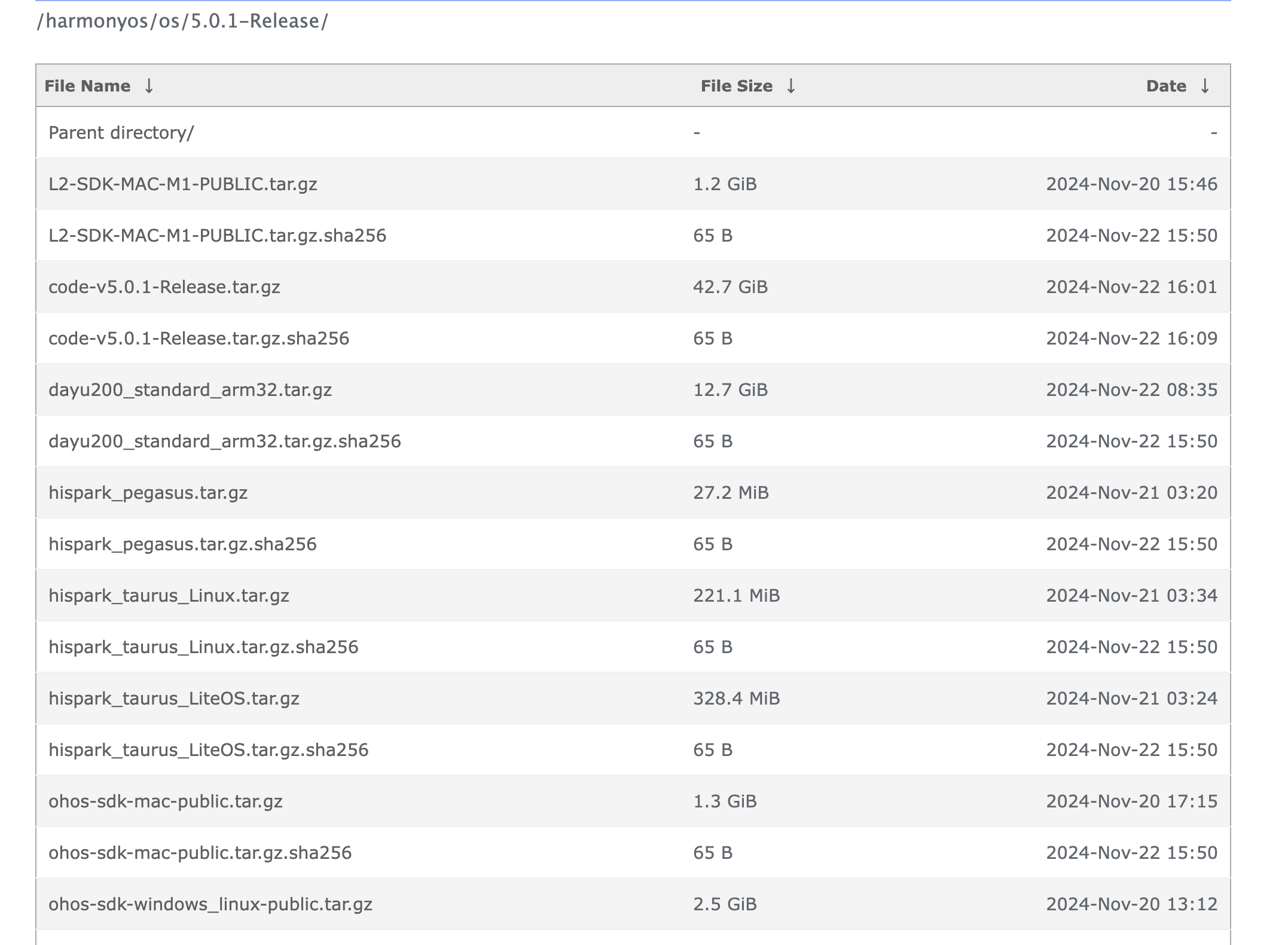Sort the listing by File Name arrow
The width and height of the screenshot is (1288, 945).
pyautogui.click(x=149, y=86)
